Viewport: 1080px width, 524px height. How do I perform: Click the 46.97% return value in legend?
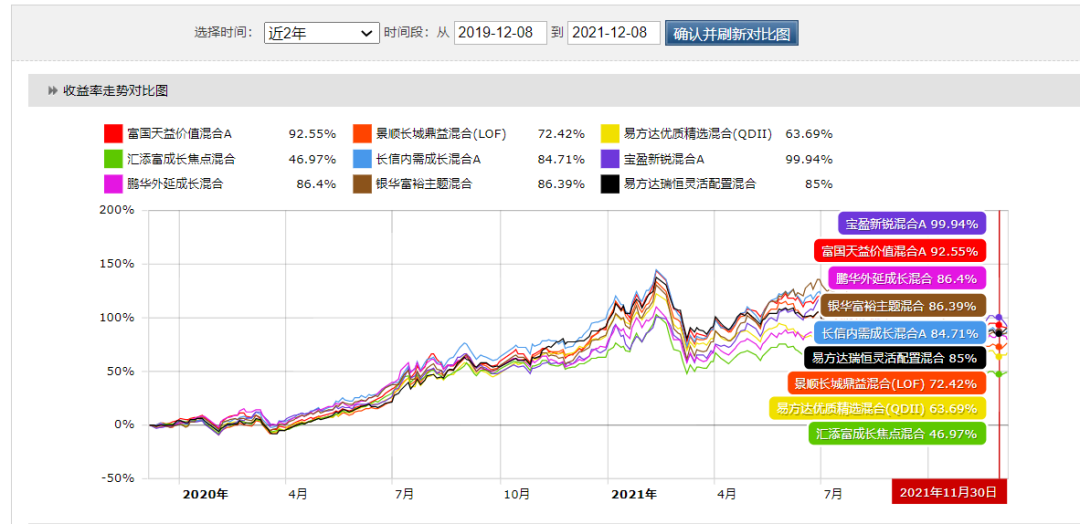coord(312,159)
